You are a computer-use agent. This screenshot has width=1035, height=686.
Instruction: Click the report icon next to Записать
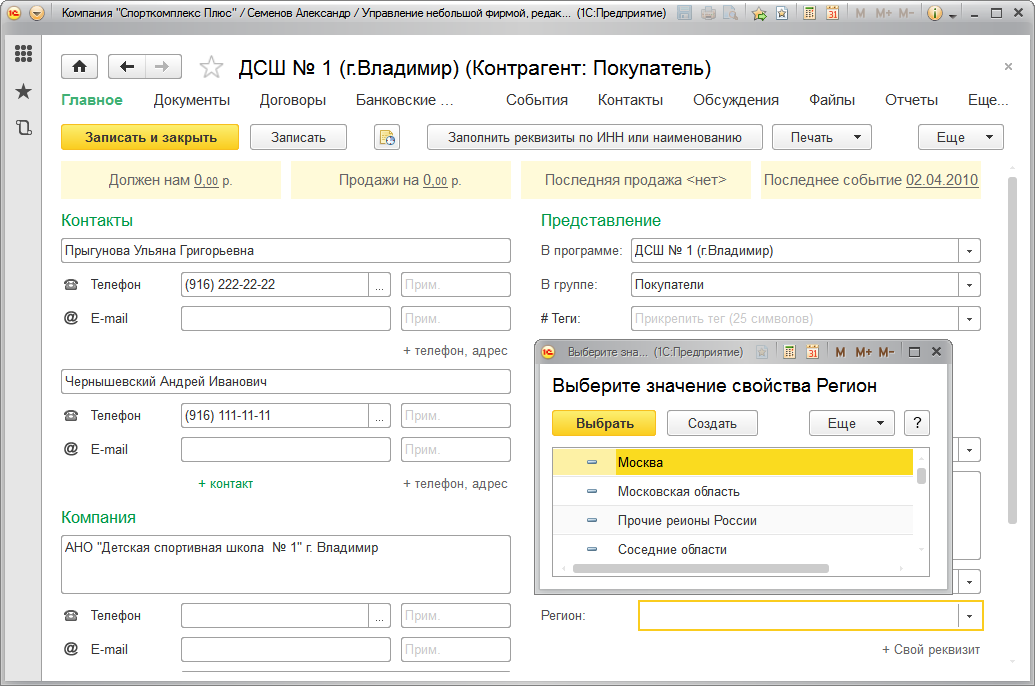[x=386, y=138]
